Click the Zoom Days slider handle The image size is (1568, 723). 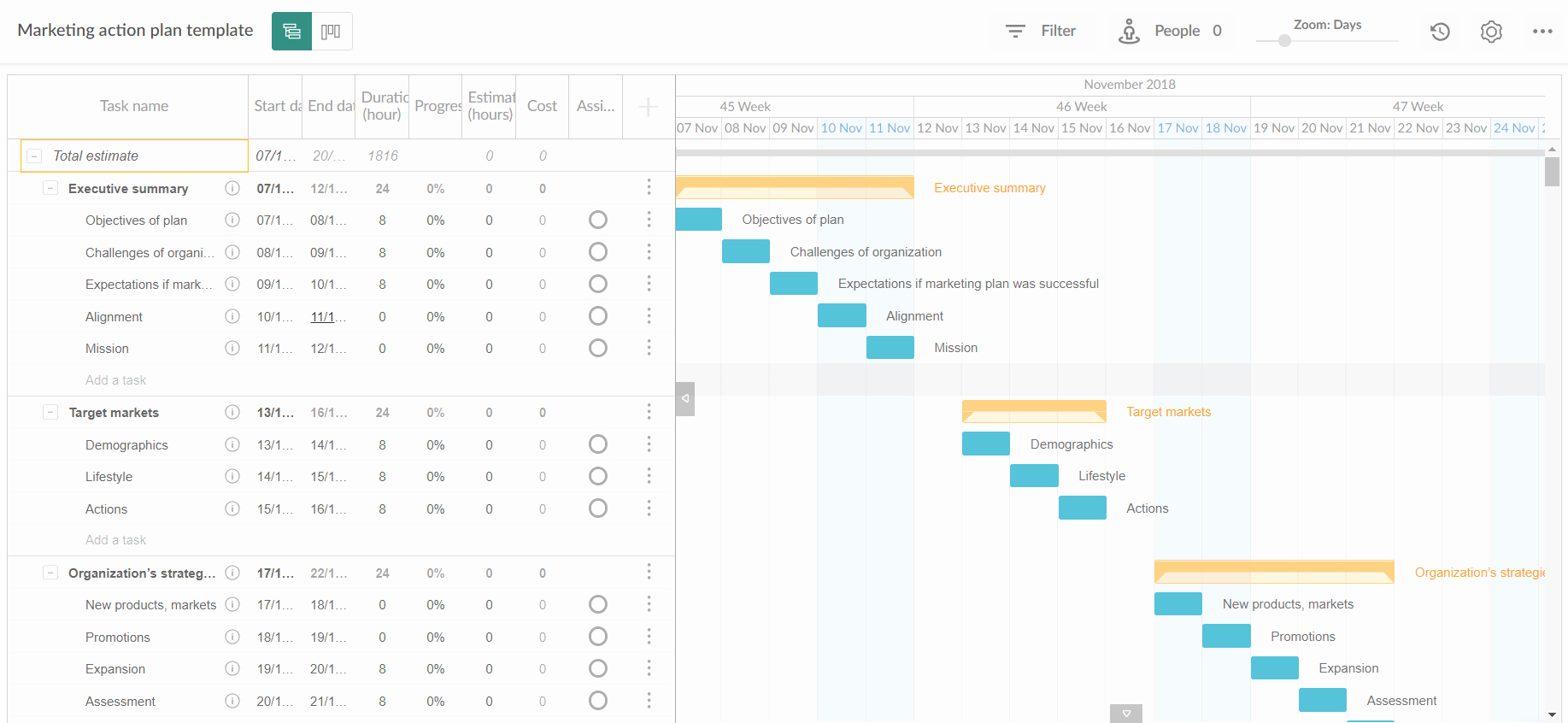[x=1284, y=40]
